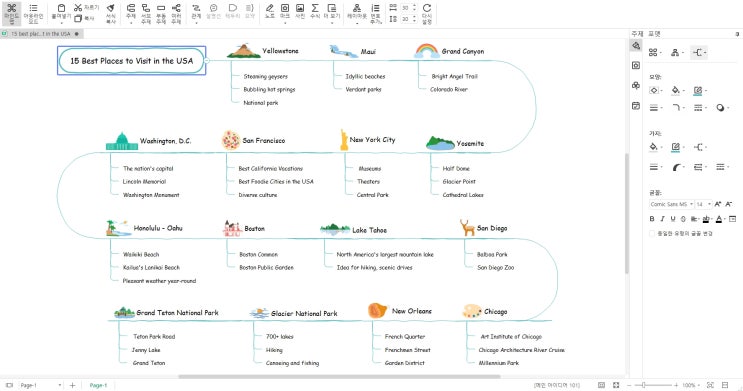This screenshot has height=391, width=743.
Task: Activate the Format Painter brush
Action: [110, 13]
